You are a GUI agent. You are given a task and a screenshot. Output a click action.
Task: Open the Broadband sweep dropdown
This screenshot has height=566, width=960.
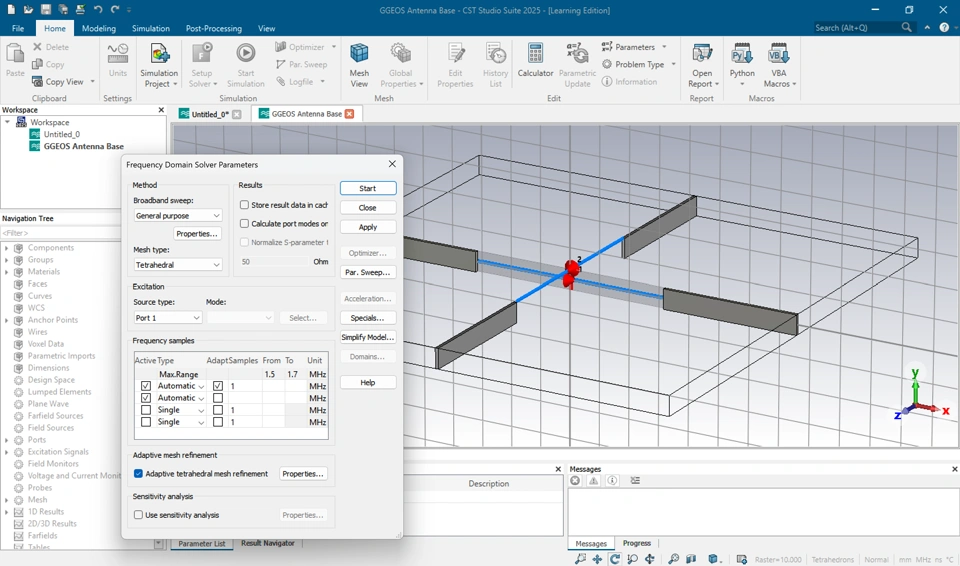coord(178,216)
